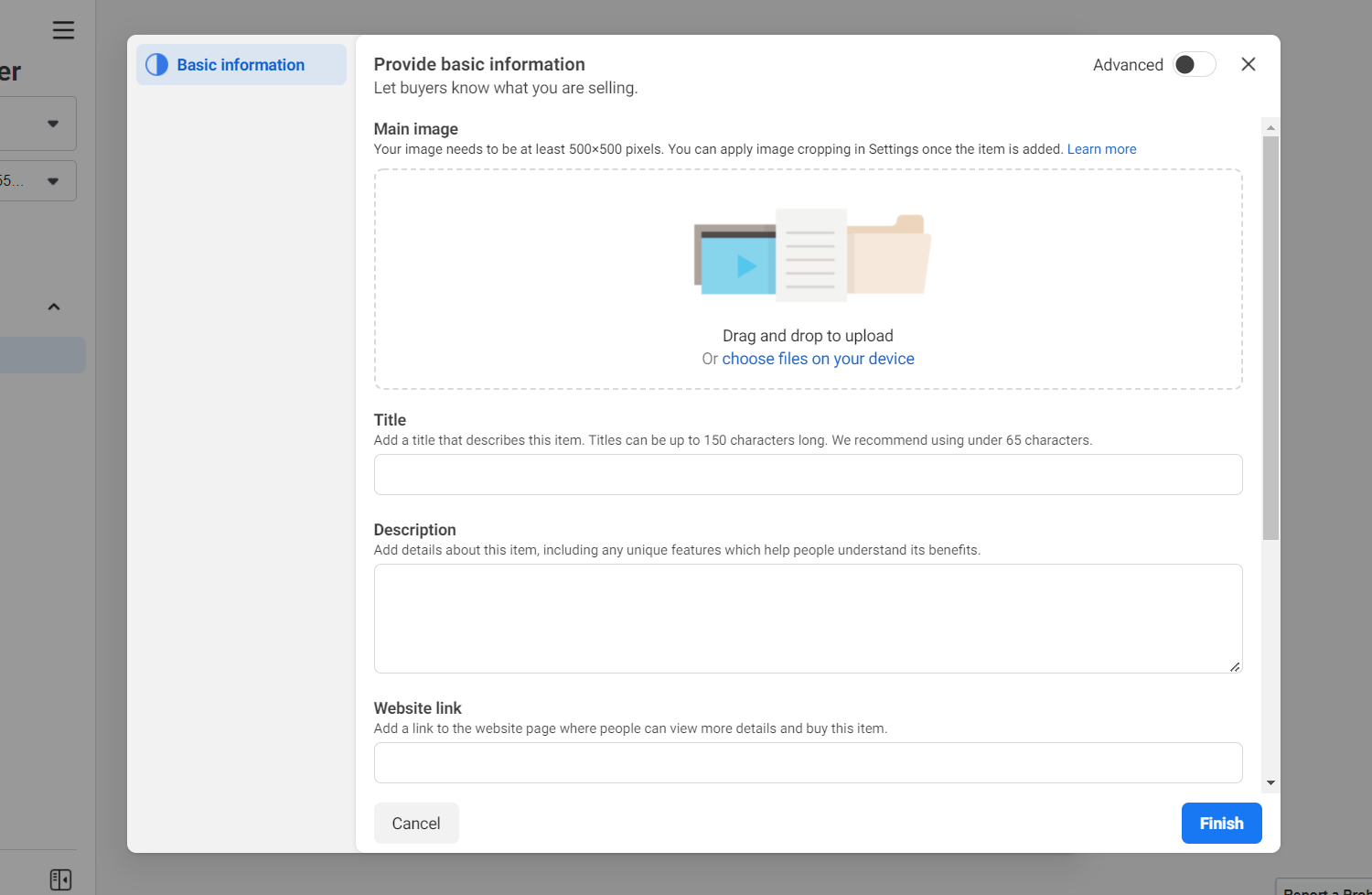Screen dimensions: 1372x895
Task: Select the highlighted item in left sidebar
Action: (42, 355)
